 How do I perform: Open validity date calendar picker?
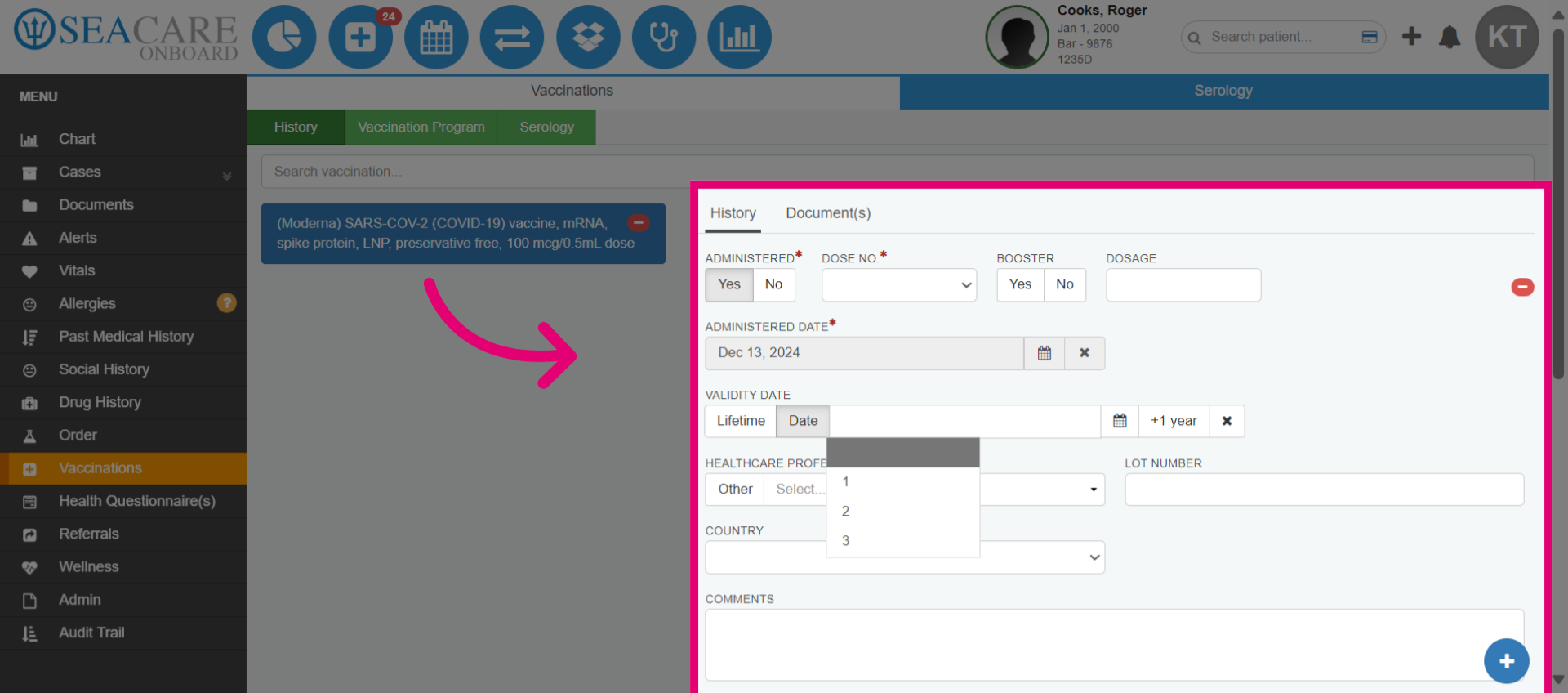[x=1120, y=421]
